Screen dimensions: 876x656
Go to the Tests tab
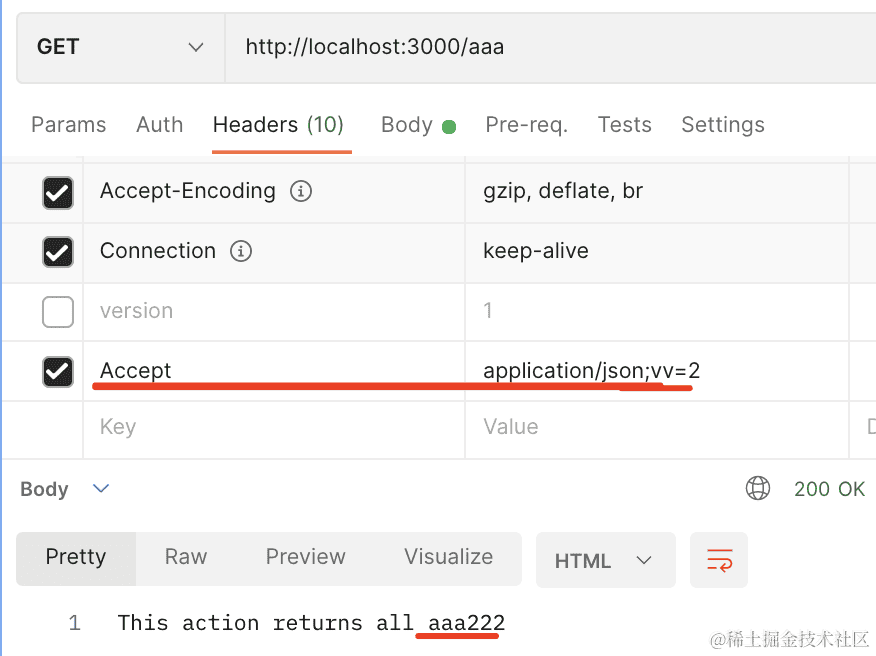[x=624, y=125]
